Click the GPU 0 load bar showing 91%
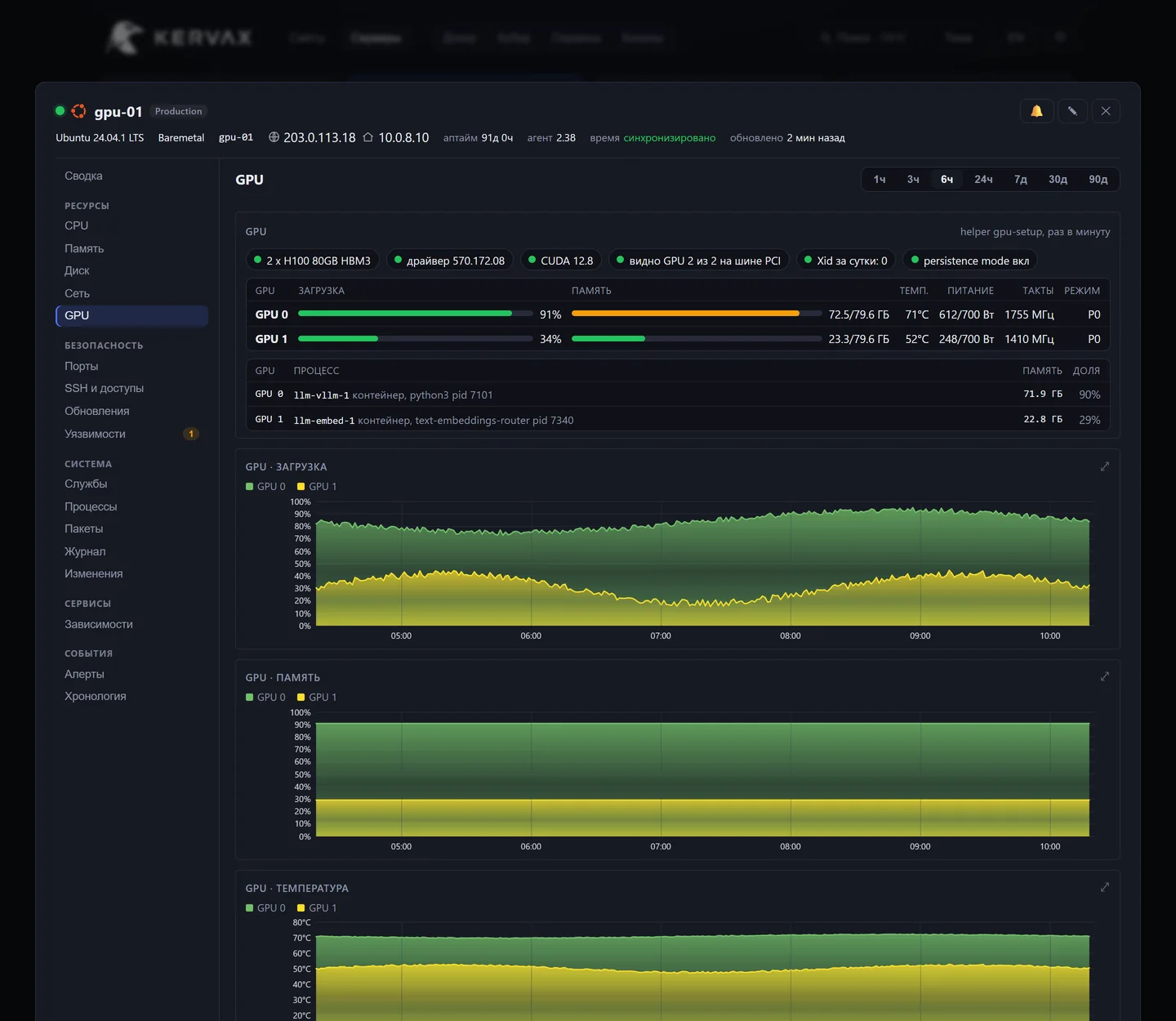Viewport: 1176px width, 1021px height. (x=416, y=314)
